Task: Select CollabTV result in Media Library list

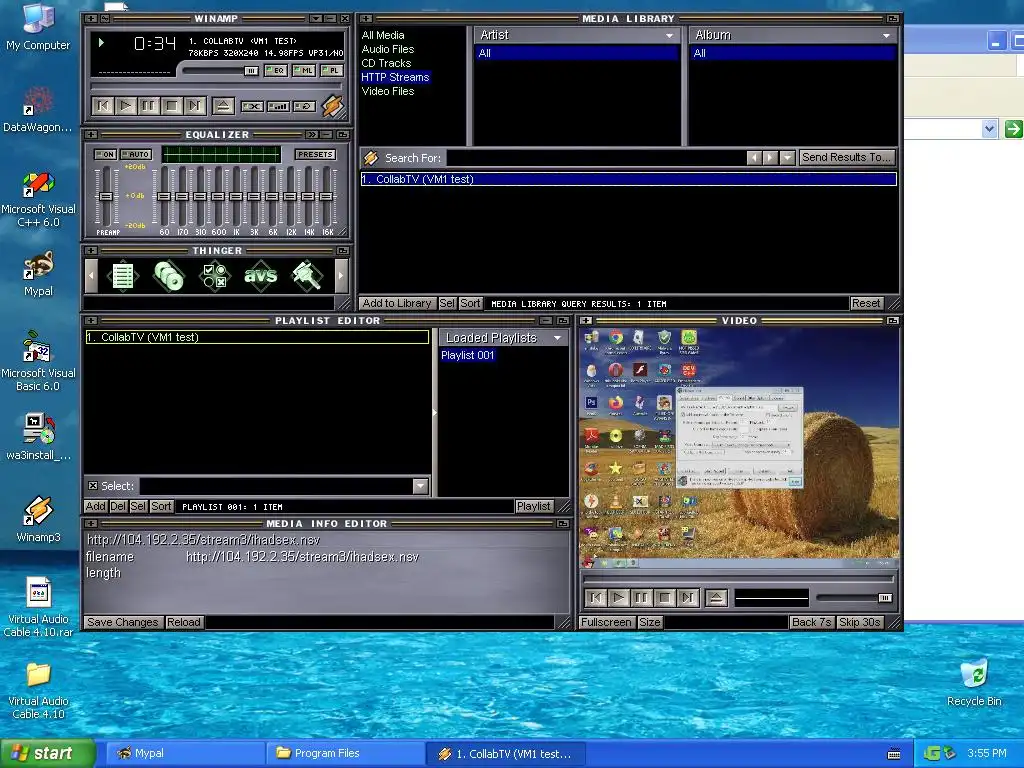Action: pos(628,179)
